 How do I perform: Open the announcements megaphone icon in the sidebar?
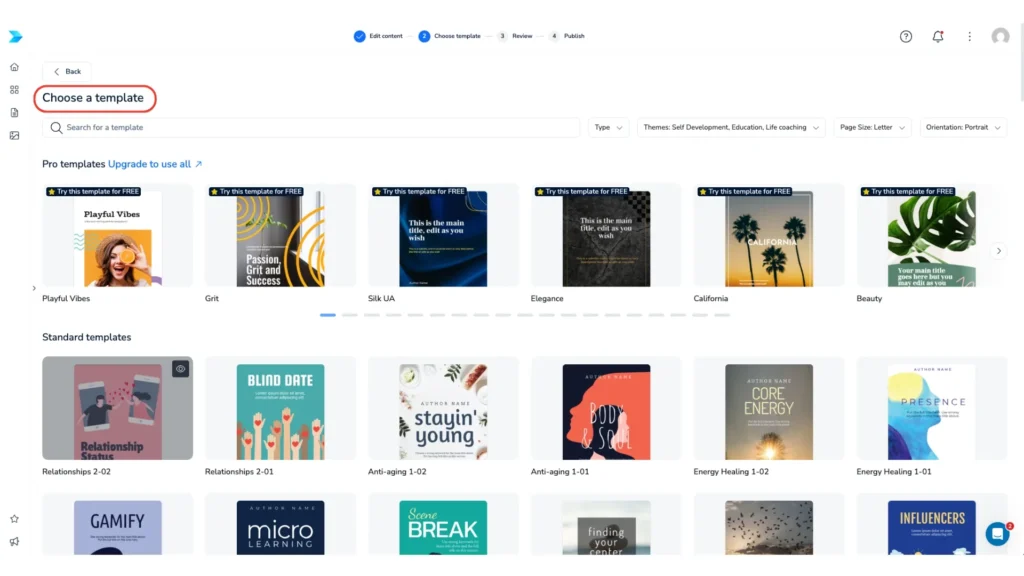tap(14, 540)
